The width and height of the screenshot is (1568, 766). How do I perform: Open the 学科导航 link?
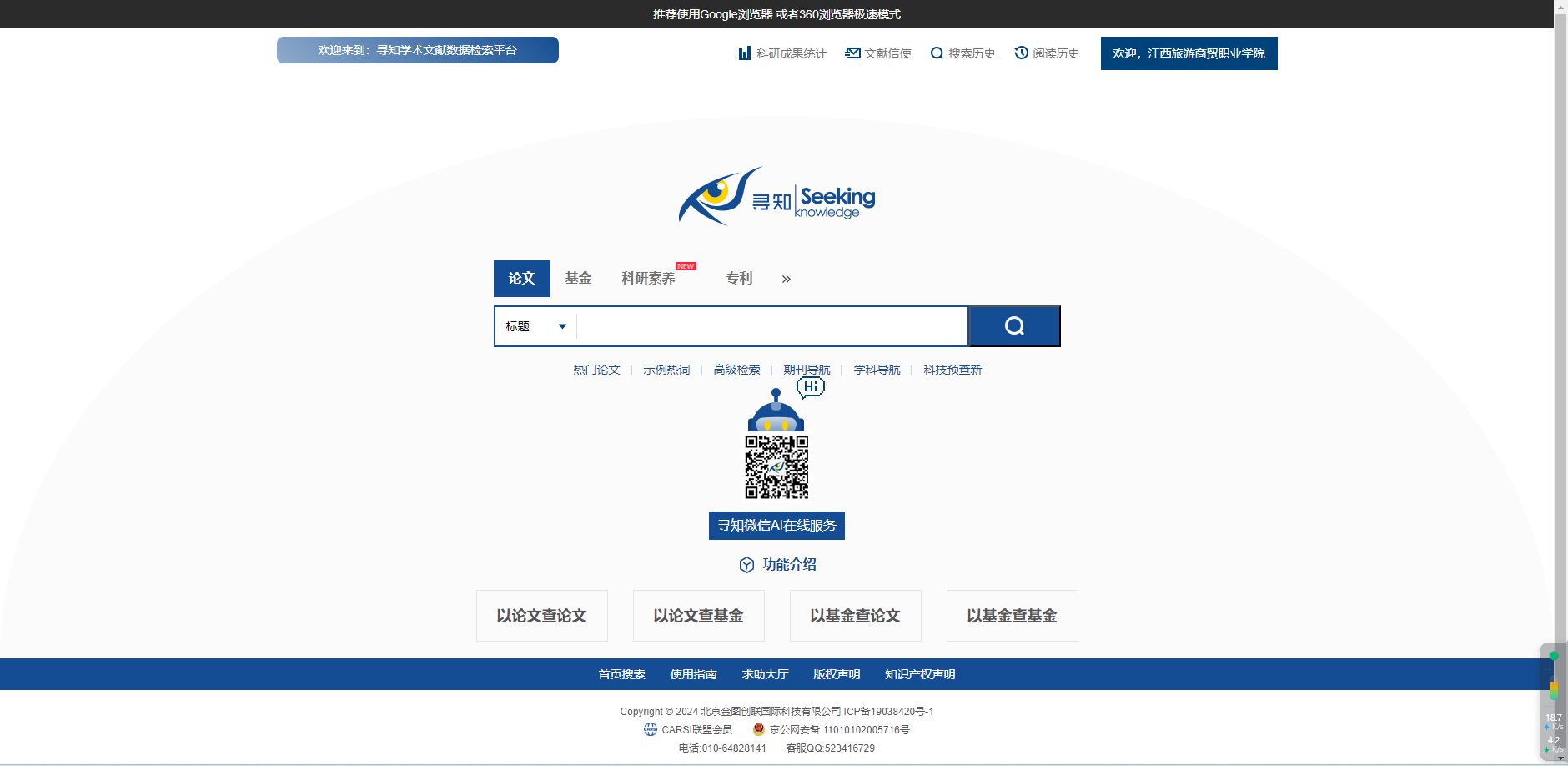[877, 370]
